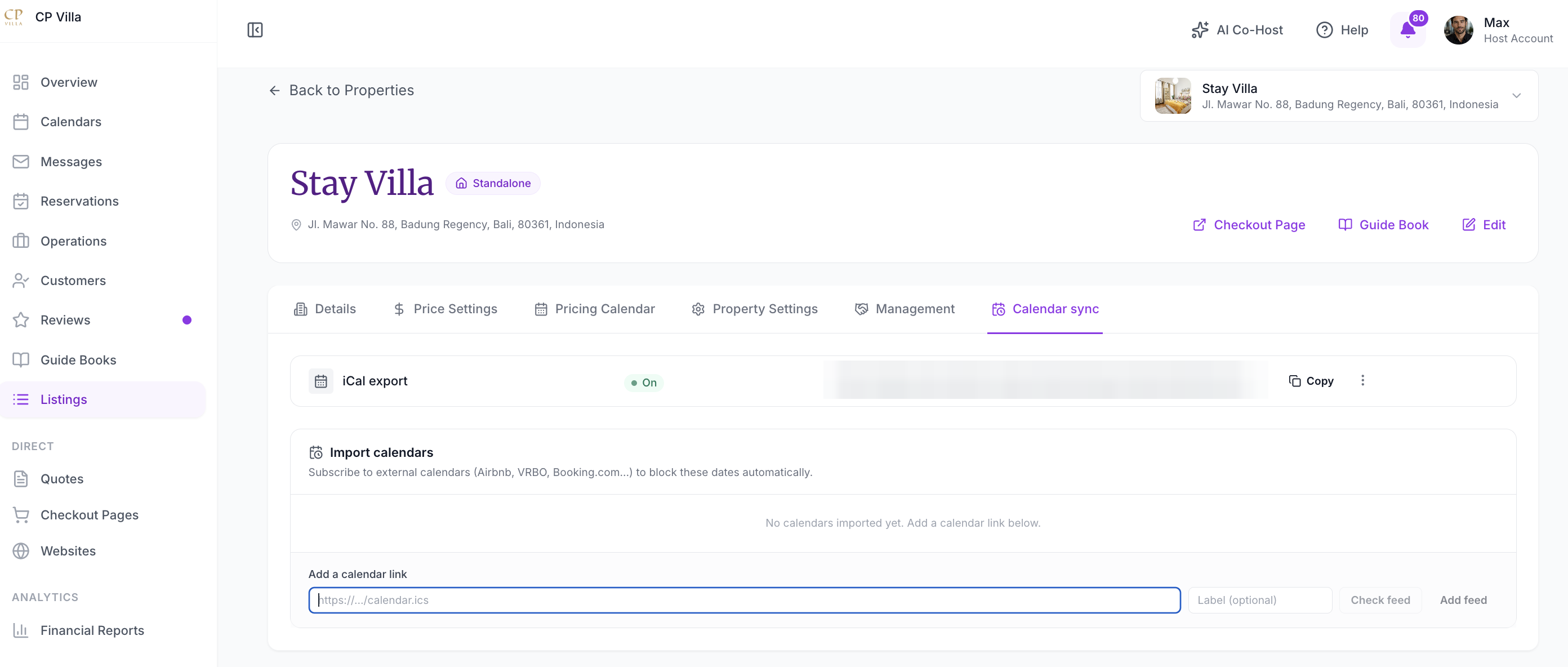The image size is (1568, 667).
Task: Click the Add feed button
Action: [x=1463, y=600]
